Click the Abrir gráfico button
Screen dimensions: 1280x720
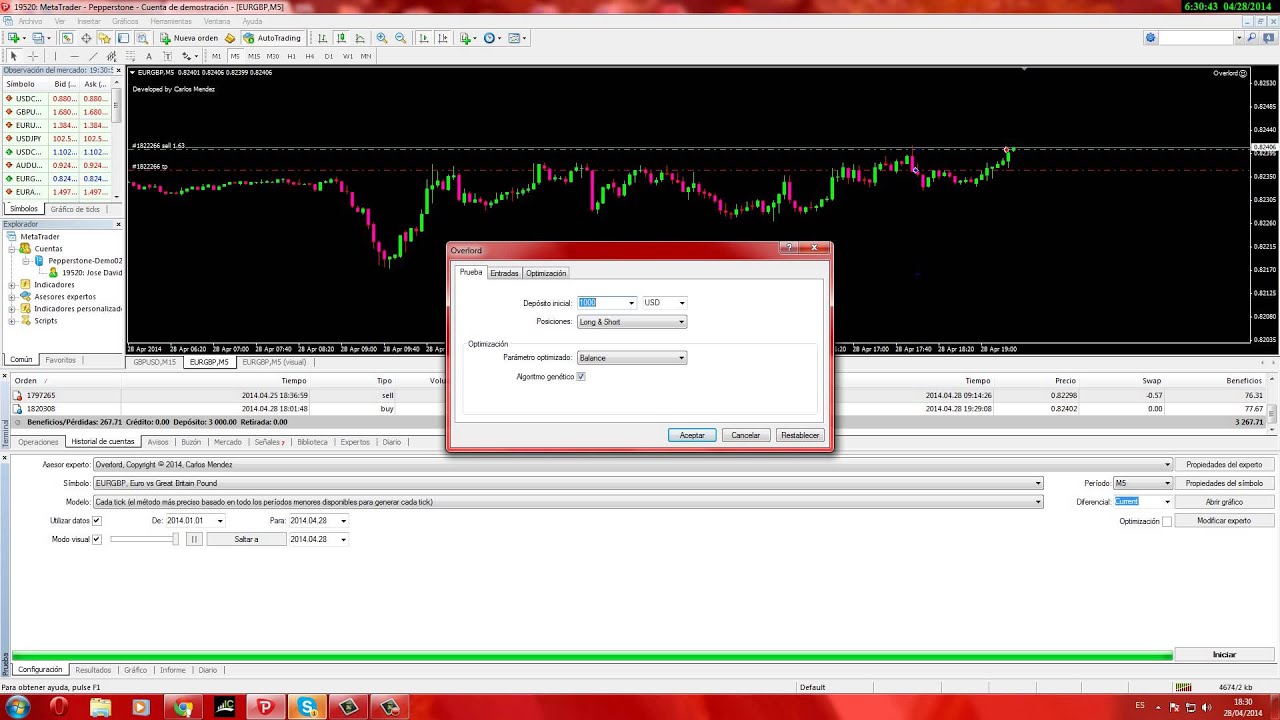[1224, 502]
